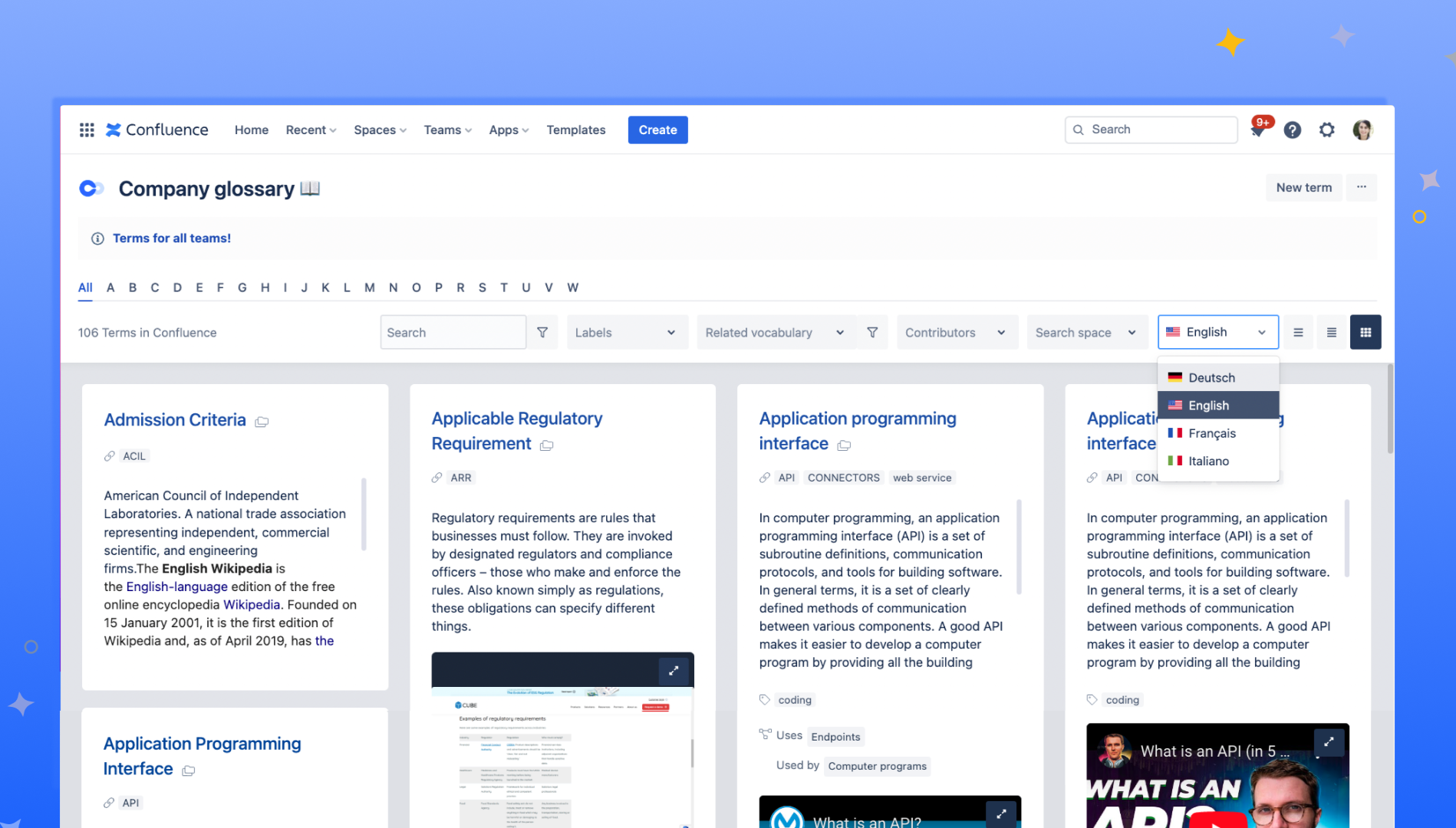Click the ARR abbreviation tag
This screenshot has height=828, width=1456.
(x=461, y=478)
